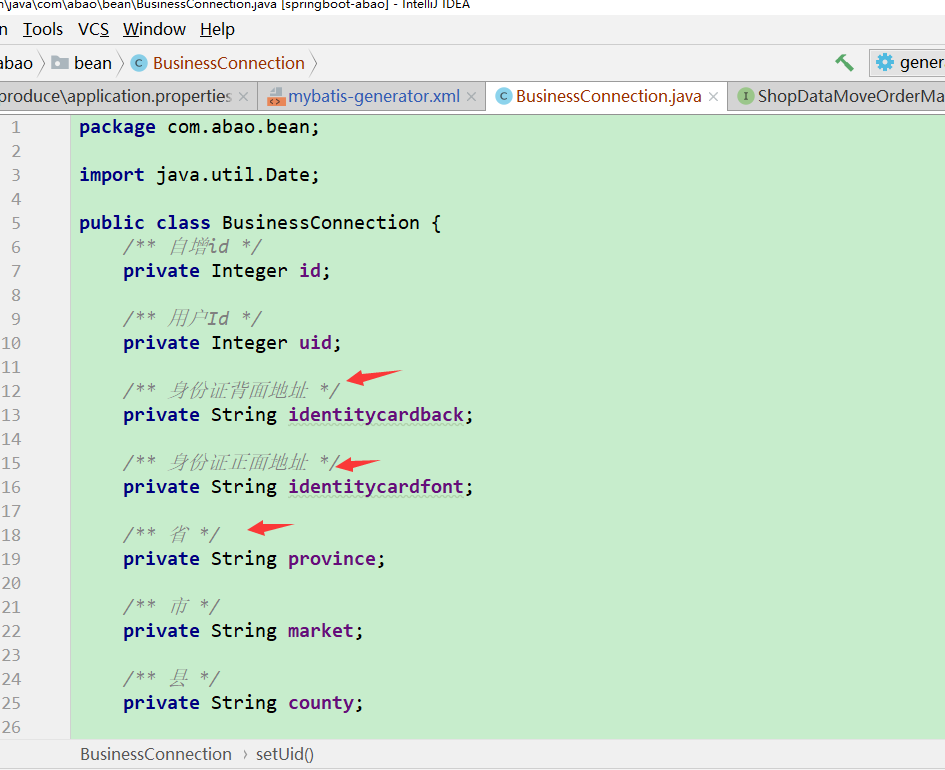Screen dimensions: 945x770
Task: Open the Tools menu
Action: coord(42,29)
